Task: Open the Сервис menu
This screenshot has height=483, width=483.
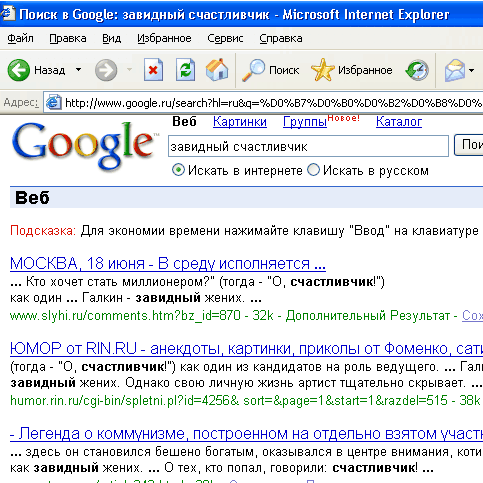Action: click(x=225, y=38)
